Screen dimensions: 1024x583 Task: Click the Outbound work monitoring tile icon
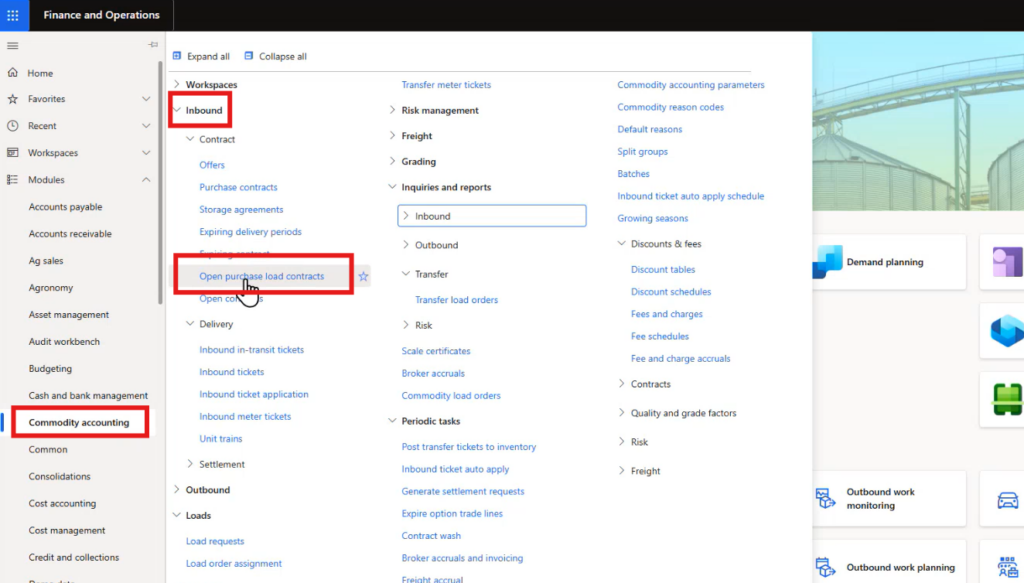pyautogui.click(x=825, y=498)
